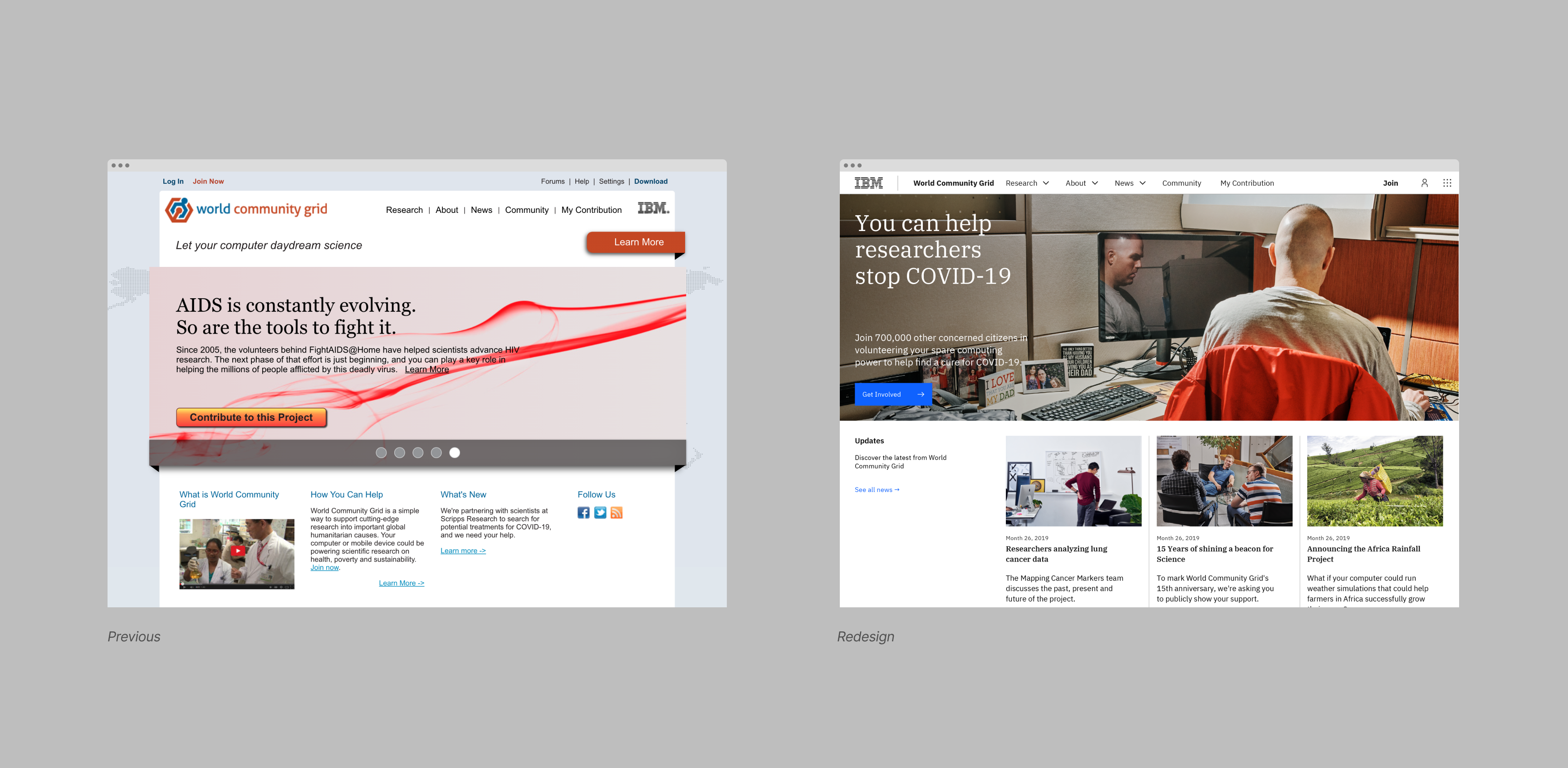Select the fifth active carousel dot
The image size is (1568, 768).
(x=455, y=453)
